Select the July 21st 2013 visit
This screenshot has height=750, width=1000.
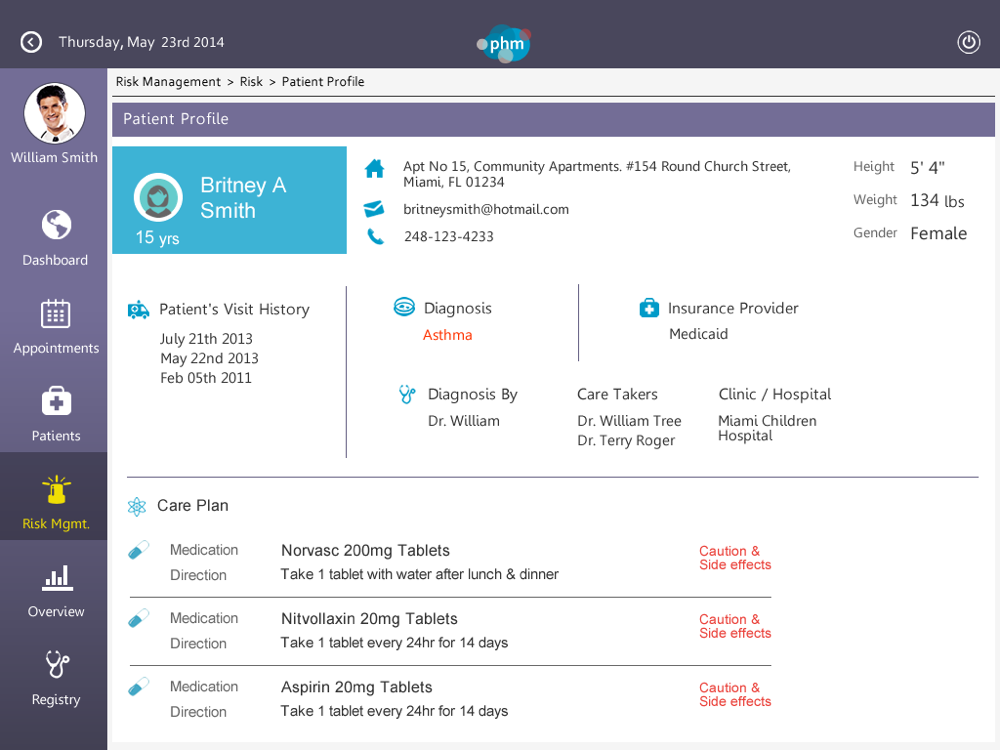coord(206,339)
